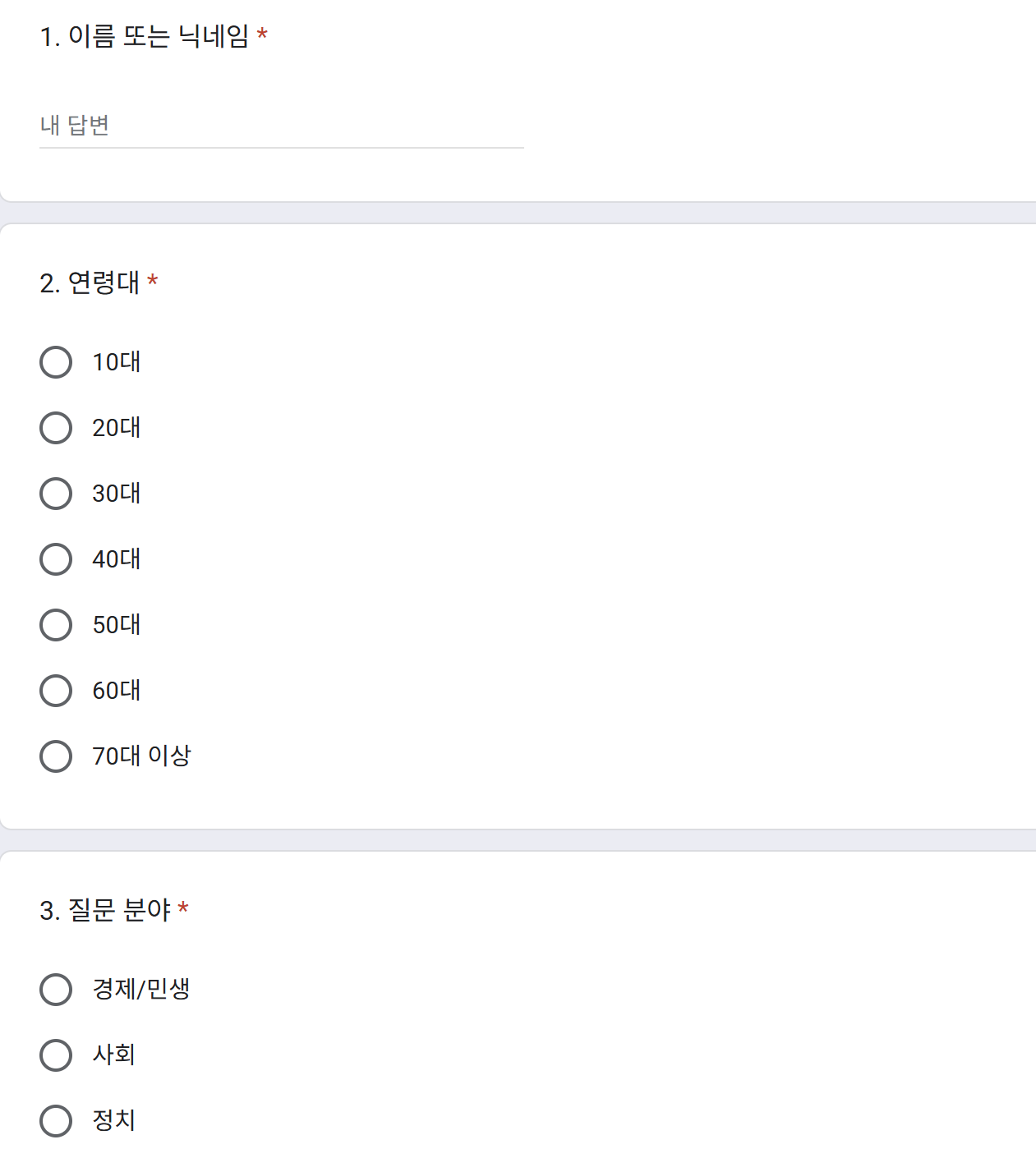Click the 내 답변 text input field
This screenshot has width=1036, height=1158.
(279, 125)
